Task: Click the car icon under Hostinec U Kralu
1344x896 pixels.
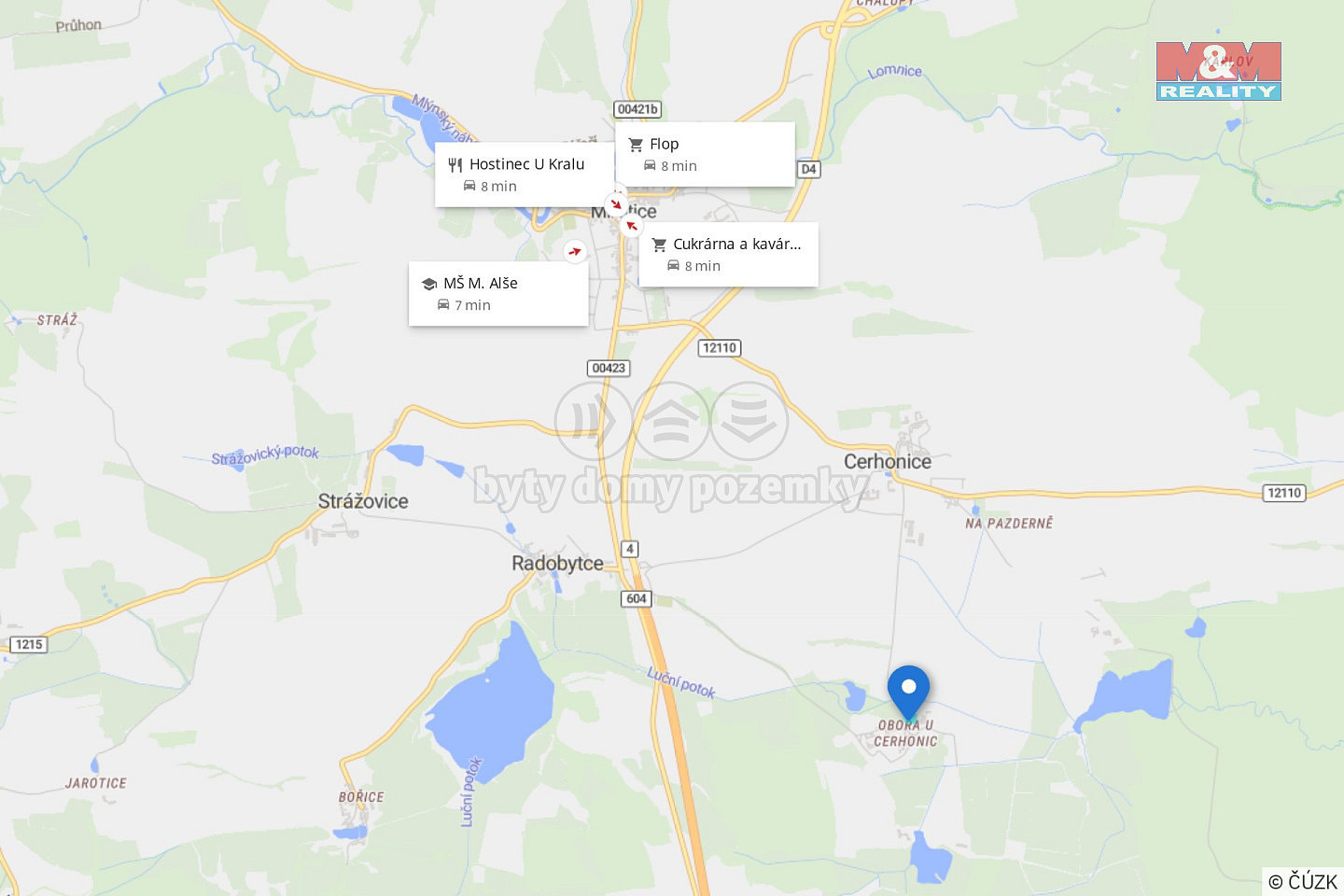Action: pyautogui.click(x=469, y=186)
